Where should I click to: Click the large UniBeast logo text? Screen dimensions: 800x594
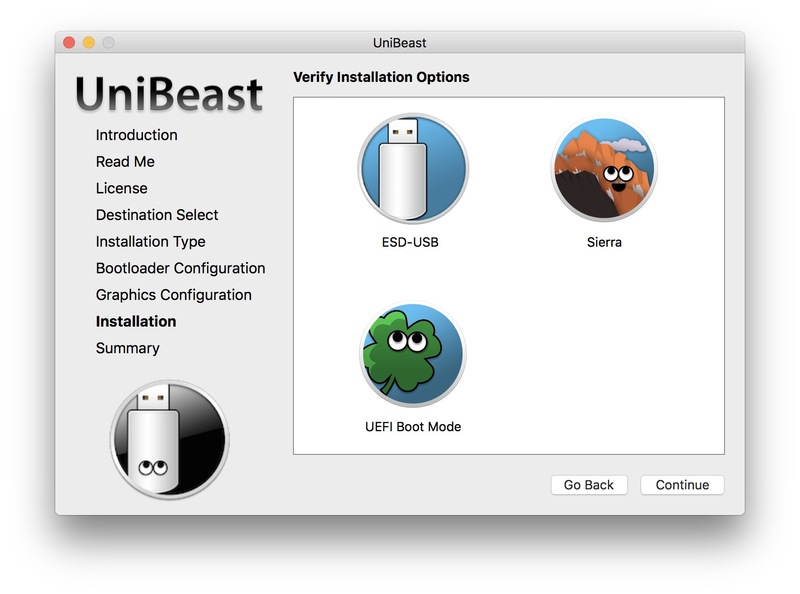(169, 94)
